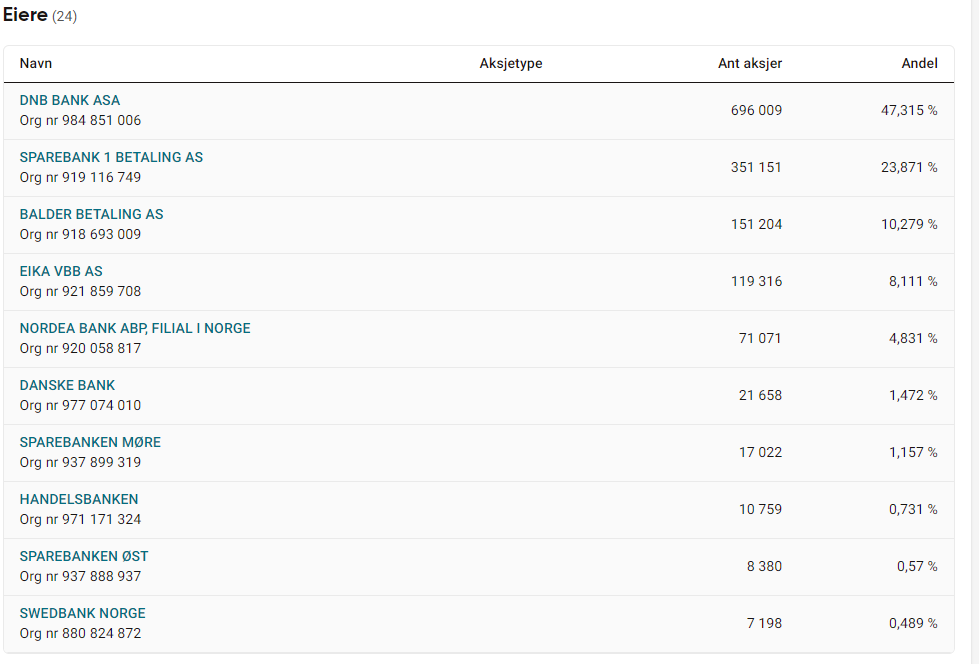Open the DNB BANK ASA owner link
The width and height of the screenshot is (979, 664).
tap(70, 101)
